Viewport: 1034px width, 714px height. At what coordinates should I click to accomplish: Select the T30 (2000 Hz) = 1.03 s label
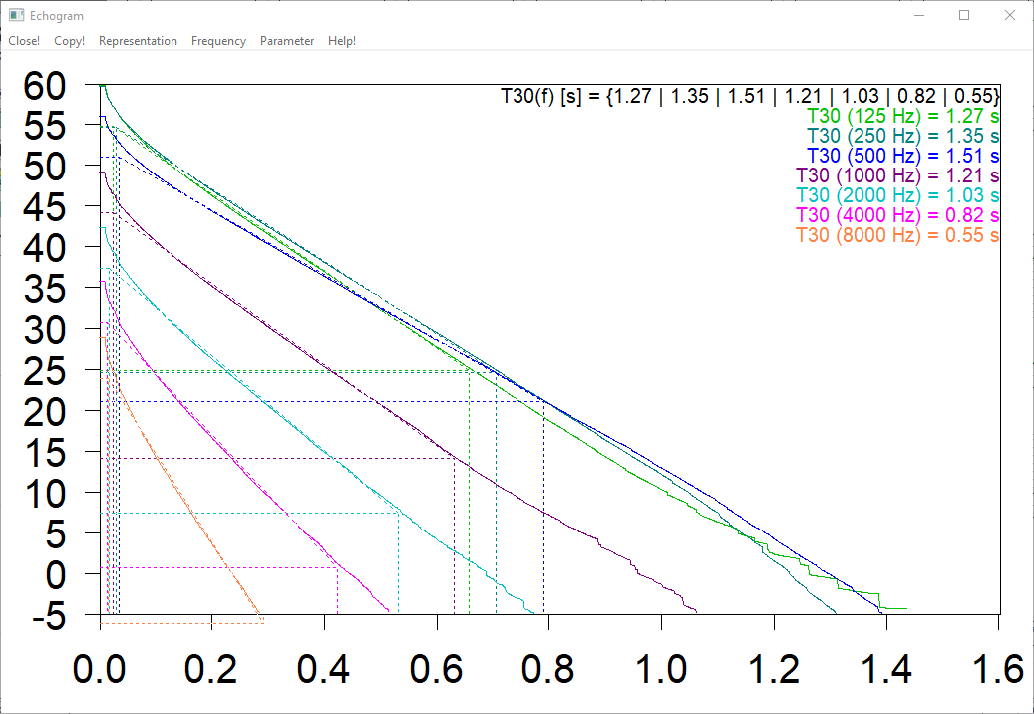[x=897, y=196]
